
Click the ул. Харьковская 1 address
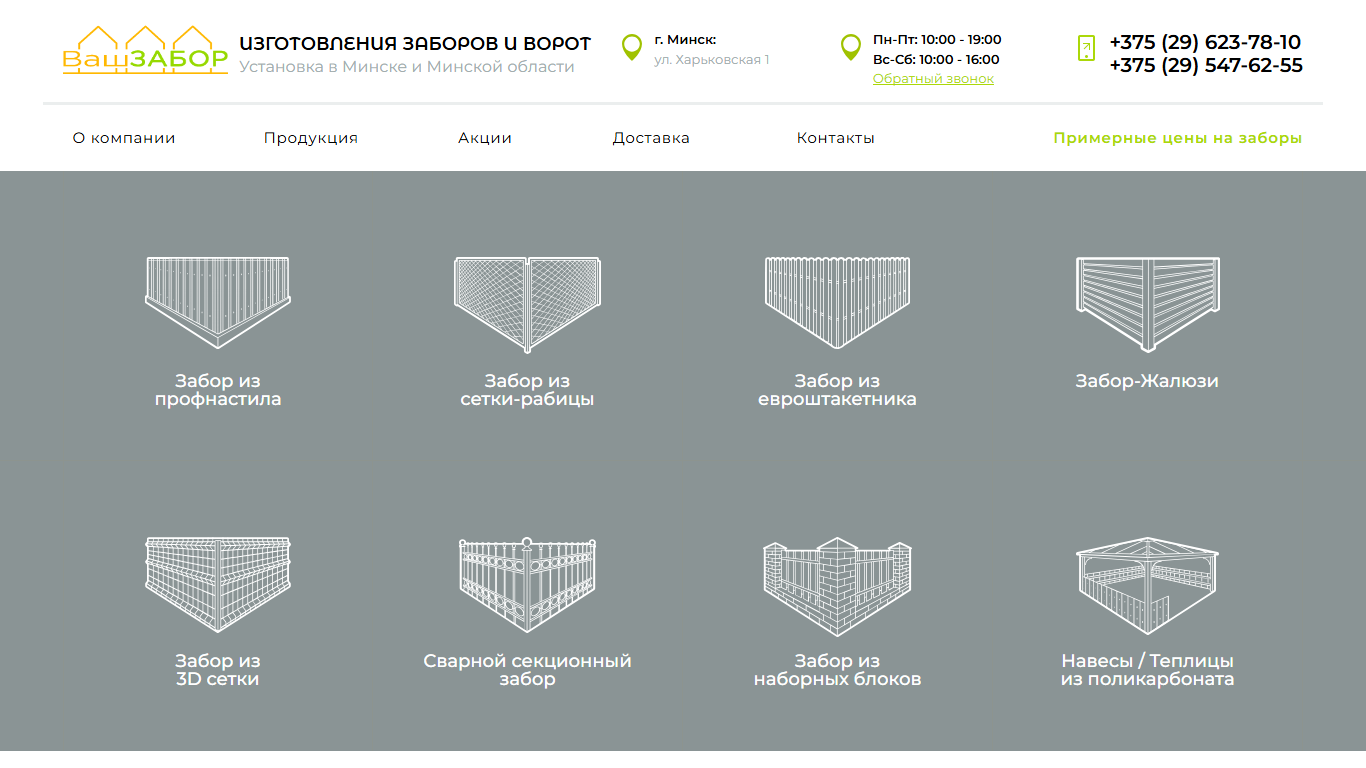pos(712,60)
